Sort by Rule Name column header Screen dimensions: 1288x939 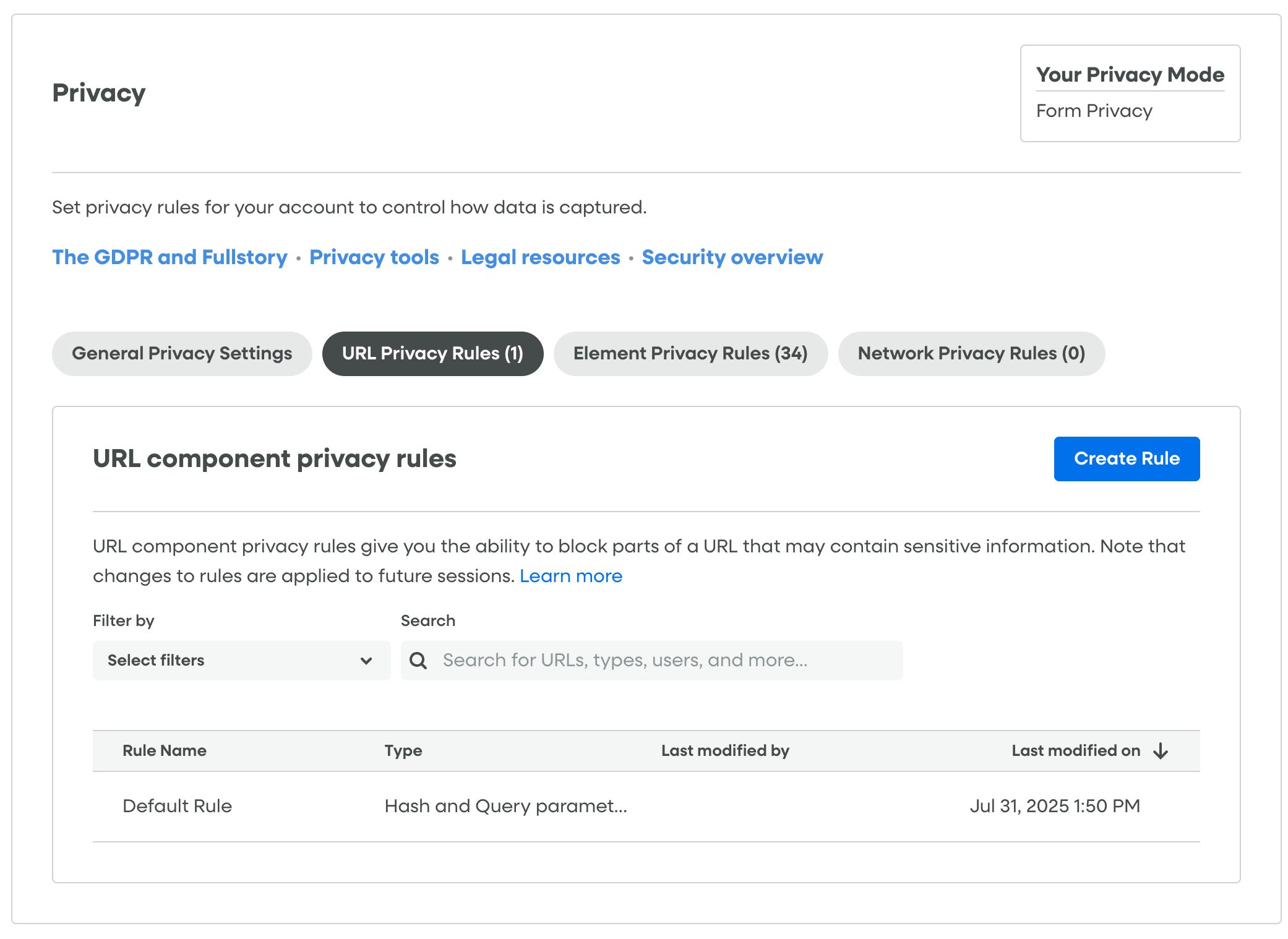tap(165, 751)
